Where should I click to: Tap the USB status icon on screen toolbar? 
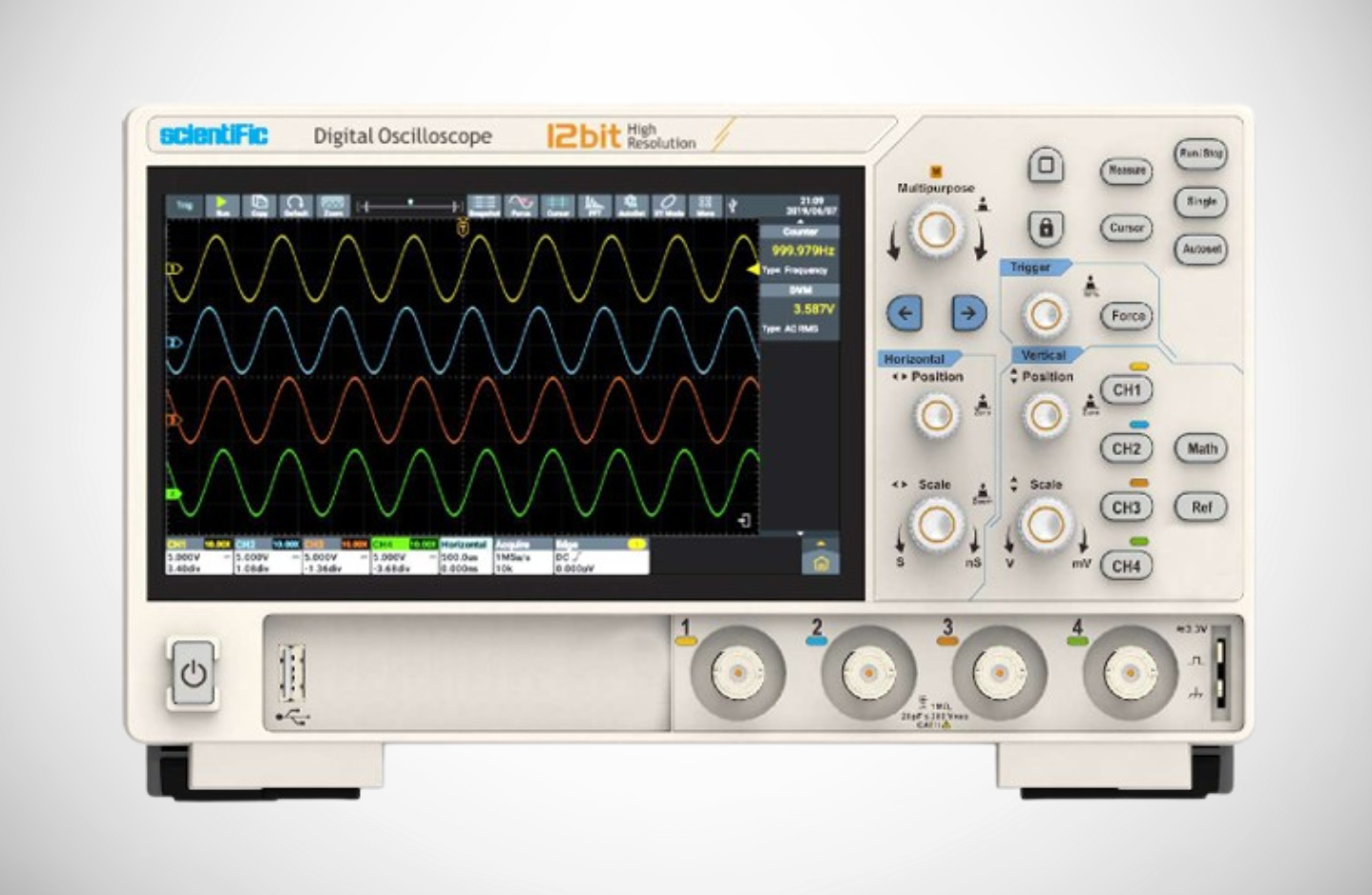(733, 205)
